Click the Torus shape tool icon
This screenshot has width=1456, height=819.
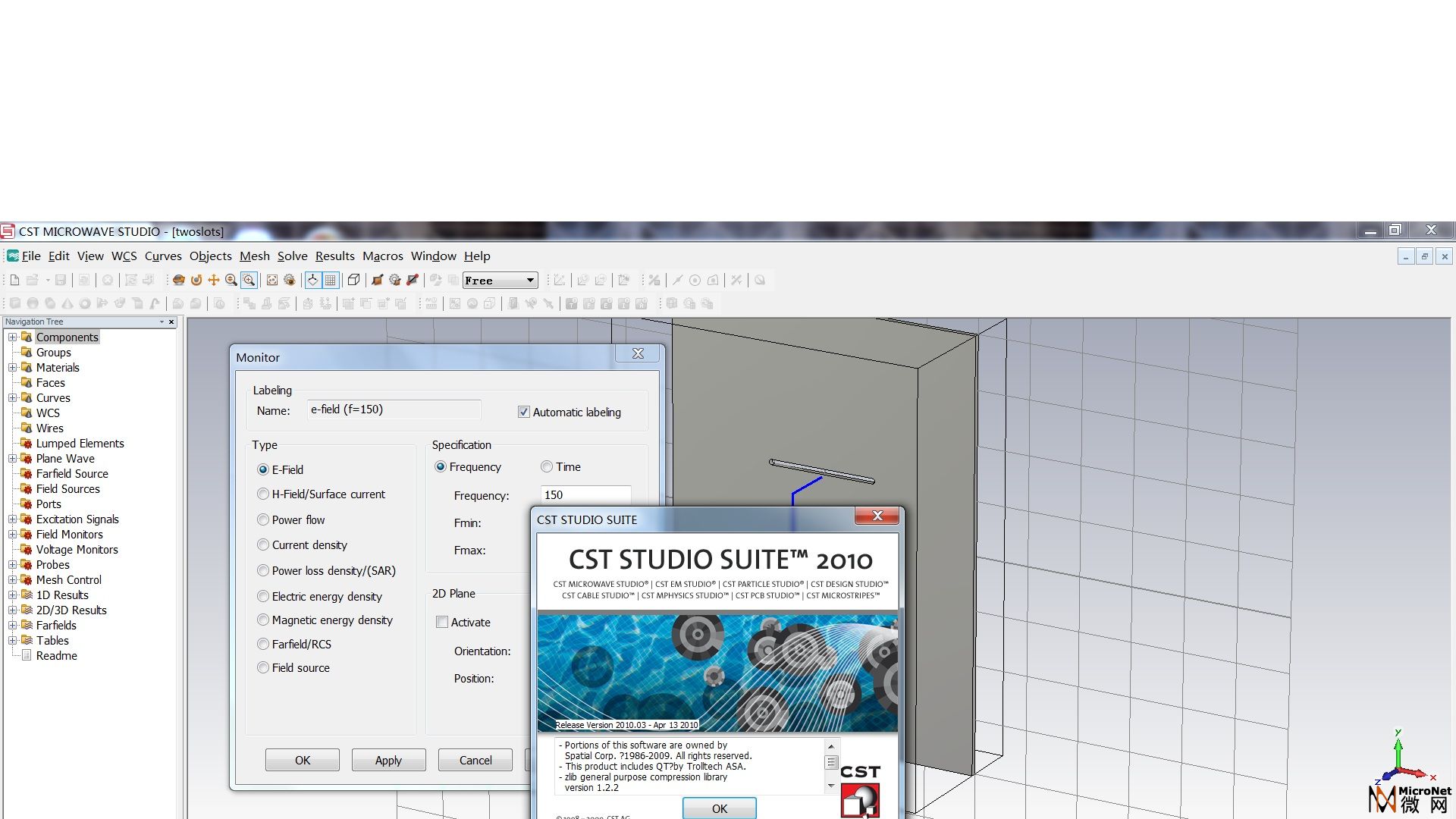click(85, 303)
